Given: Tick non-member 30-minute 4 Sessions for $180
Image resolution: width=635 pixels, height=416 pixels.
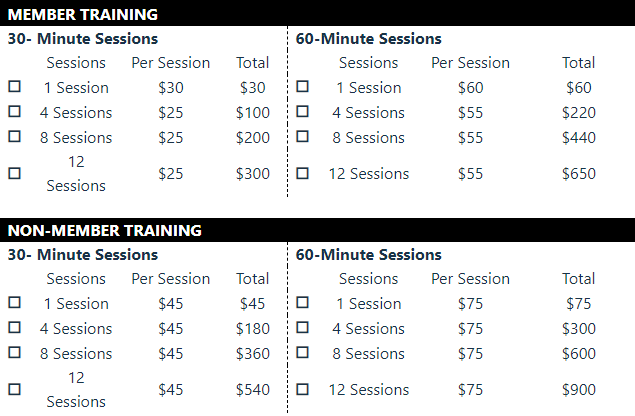Looking at the screenshot, I should tap(14, 328).
